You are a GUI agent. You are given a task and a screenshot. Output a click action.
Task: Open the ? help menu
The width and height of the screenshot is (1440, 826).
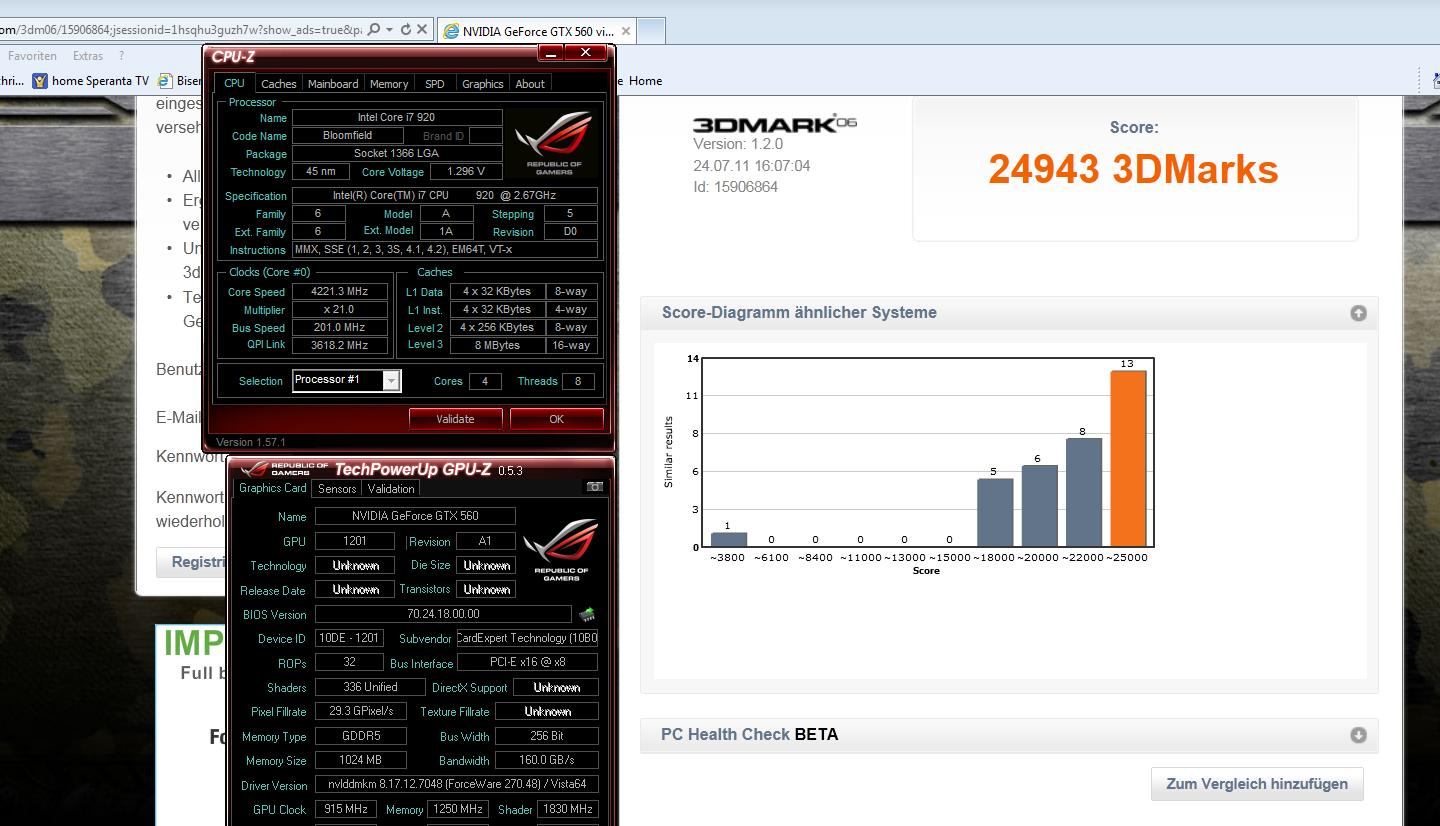pos(121,56)
